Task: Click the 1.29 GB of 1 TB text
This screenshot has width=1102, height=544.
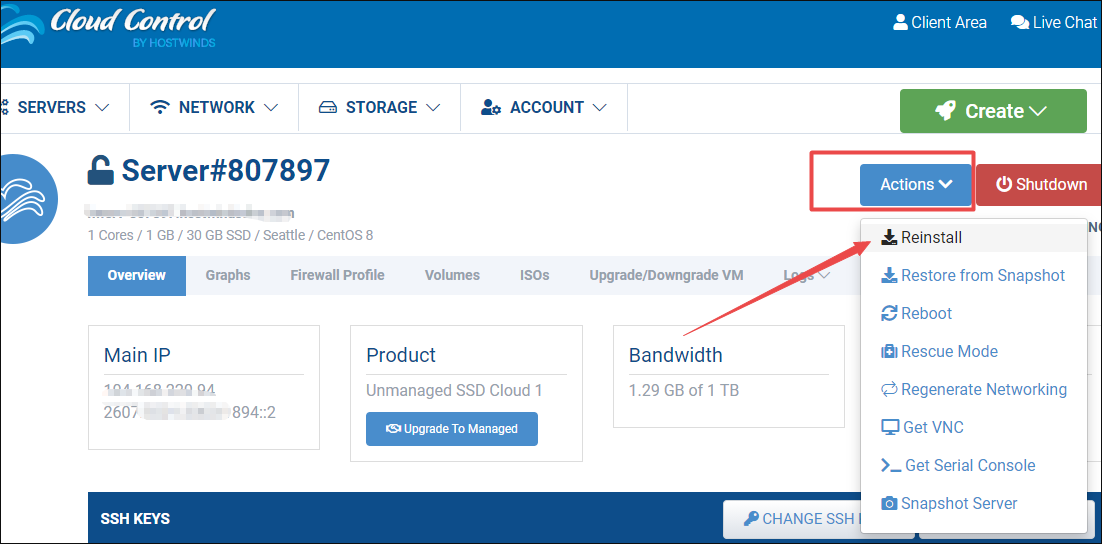Action: (684, 390)
